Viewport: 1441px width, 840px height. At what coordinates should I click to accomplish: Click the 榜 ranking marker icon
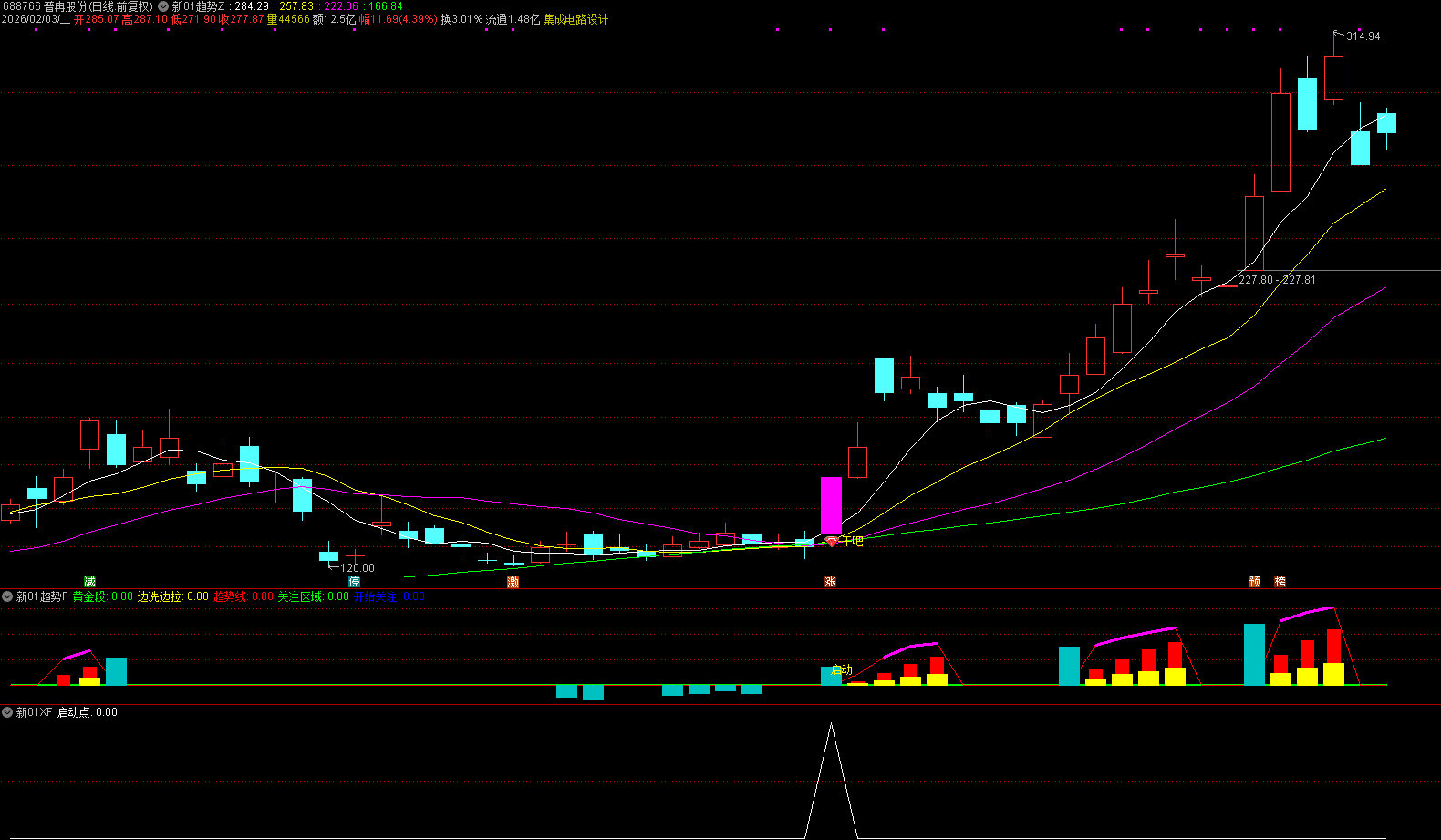pyautogui.click(x=1280, y=581)
